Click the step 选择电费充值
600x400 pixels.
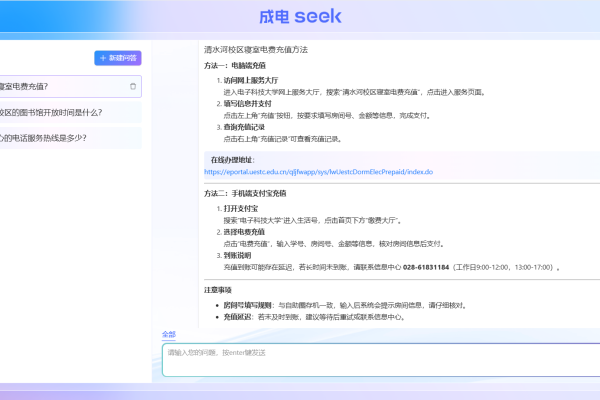[x=244, y=232]
